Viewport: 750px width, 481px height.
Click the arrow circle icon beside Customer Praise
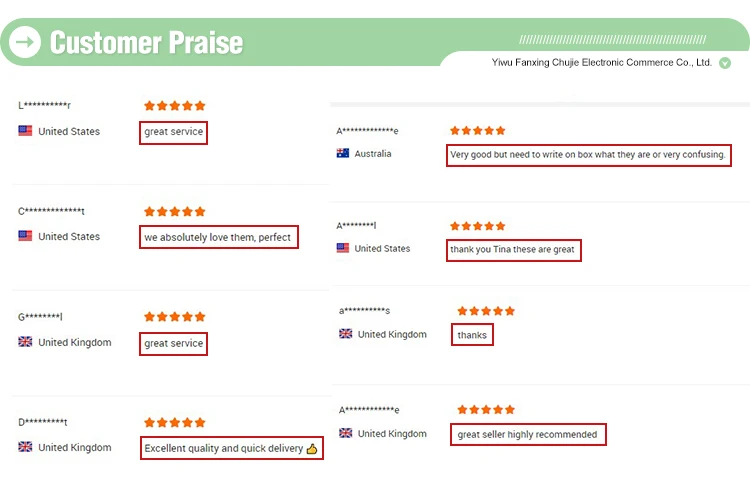tap(25, 42)
